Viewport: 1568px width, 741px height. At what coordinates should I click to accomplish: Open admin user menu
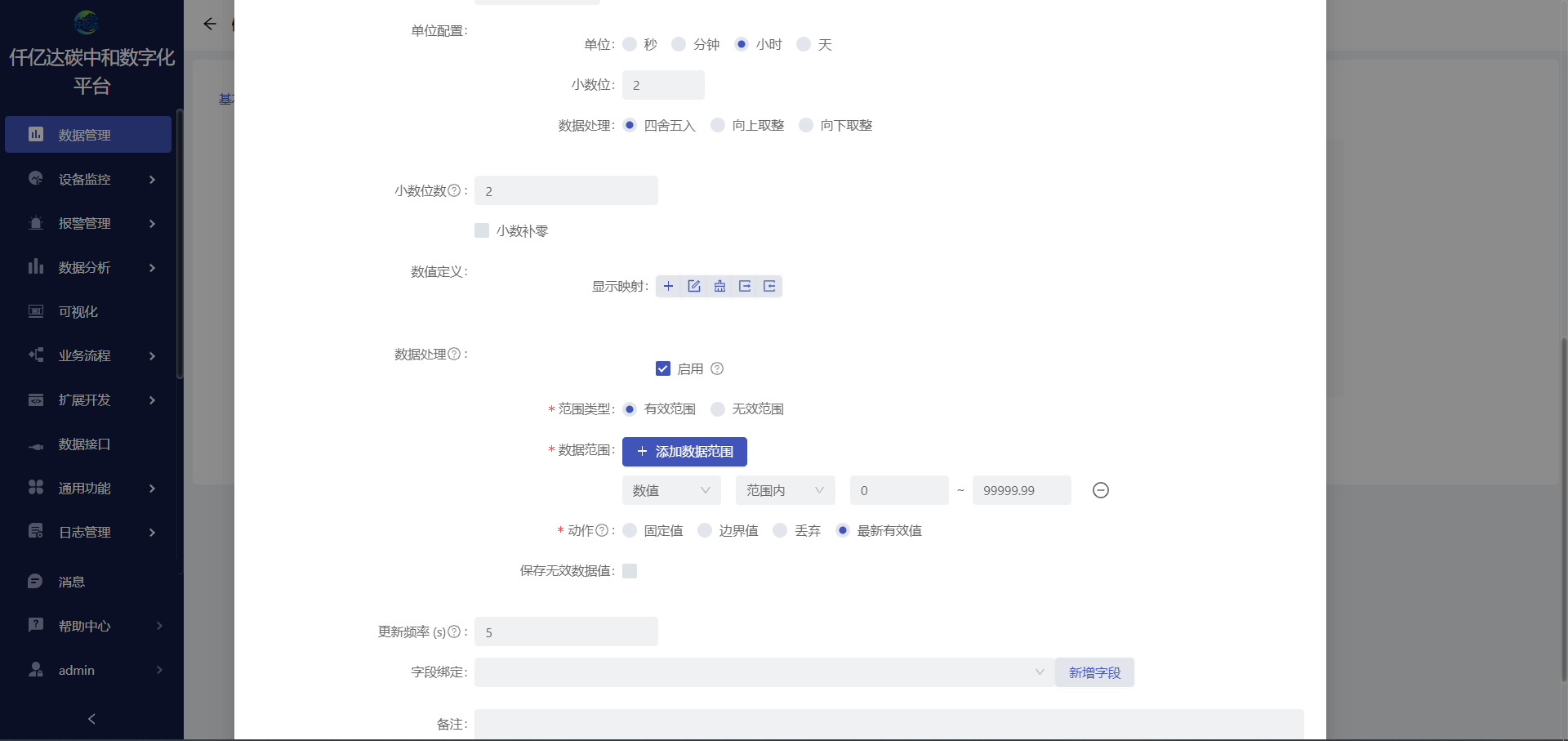88,670
